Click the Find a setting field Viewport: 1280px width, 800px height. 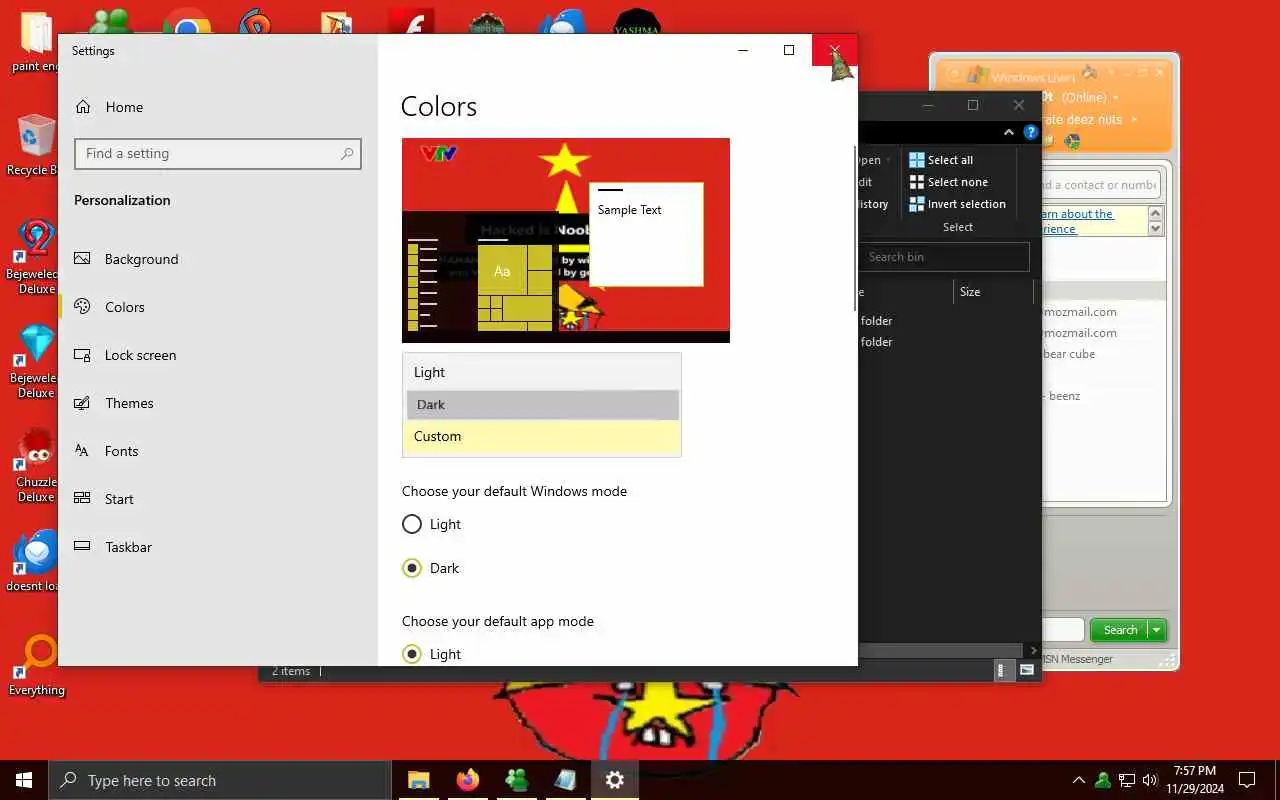pyautogui.click(x=217, y=154)
